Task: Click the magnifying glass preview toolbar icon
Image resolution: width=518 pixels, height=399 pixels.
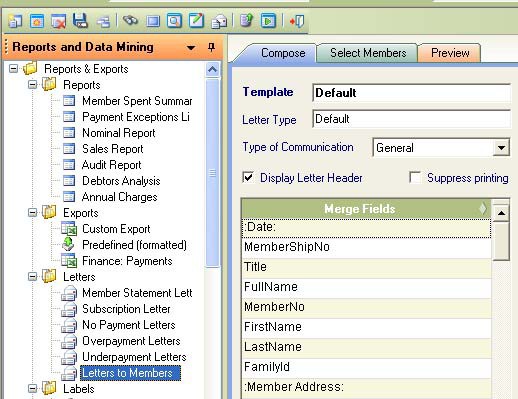Action: [174, 21]
